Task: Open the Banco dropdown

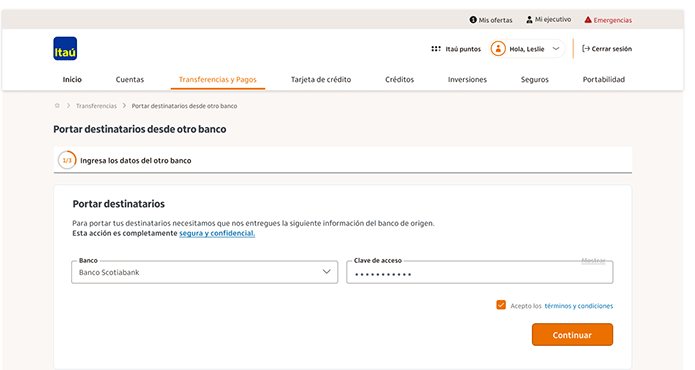Action: point(204,272)
